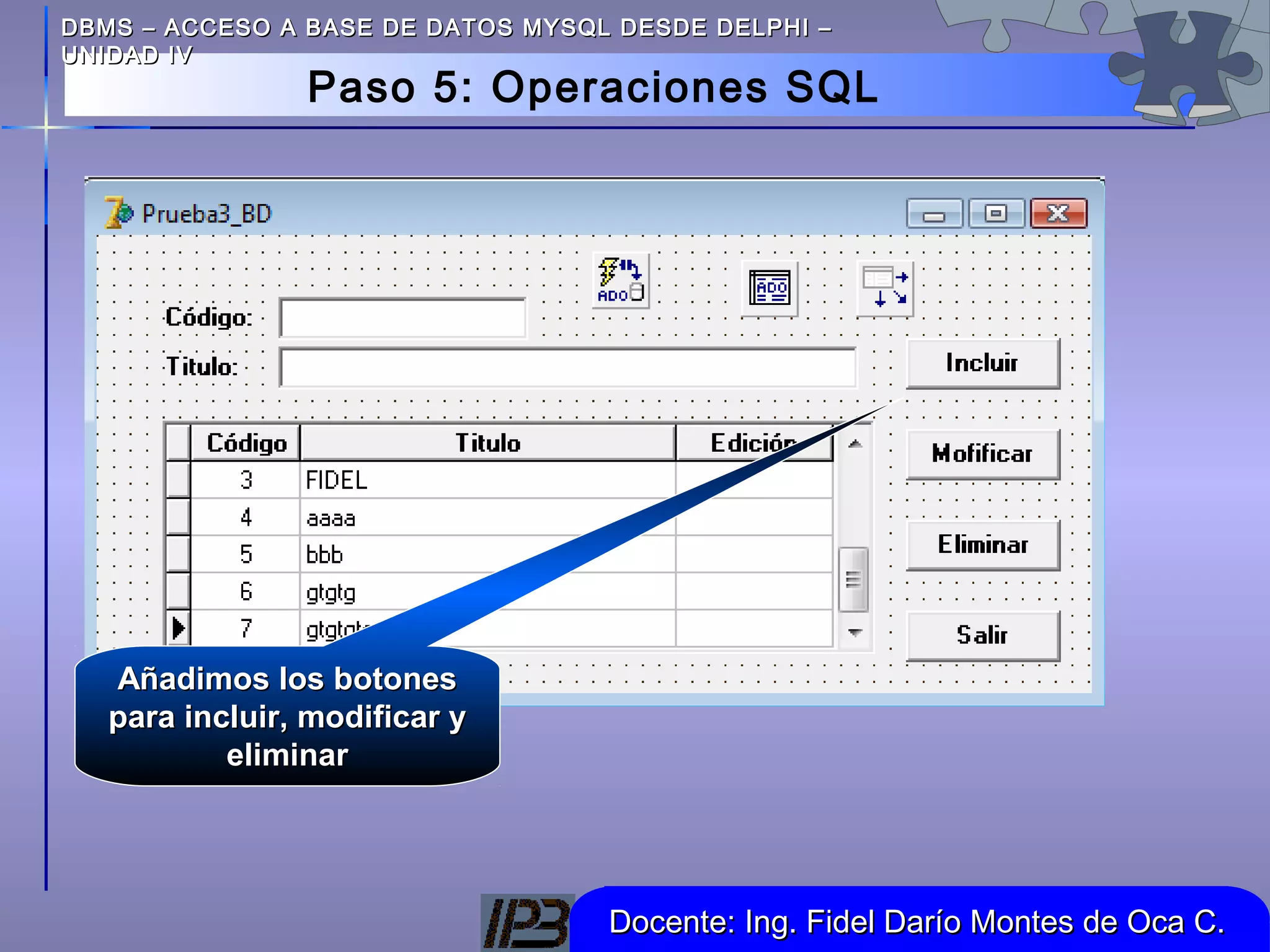This screenshot has width=1270, height=952.
Task: Click the Mofificar button
Action: [983, 454]
